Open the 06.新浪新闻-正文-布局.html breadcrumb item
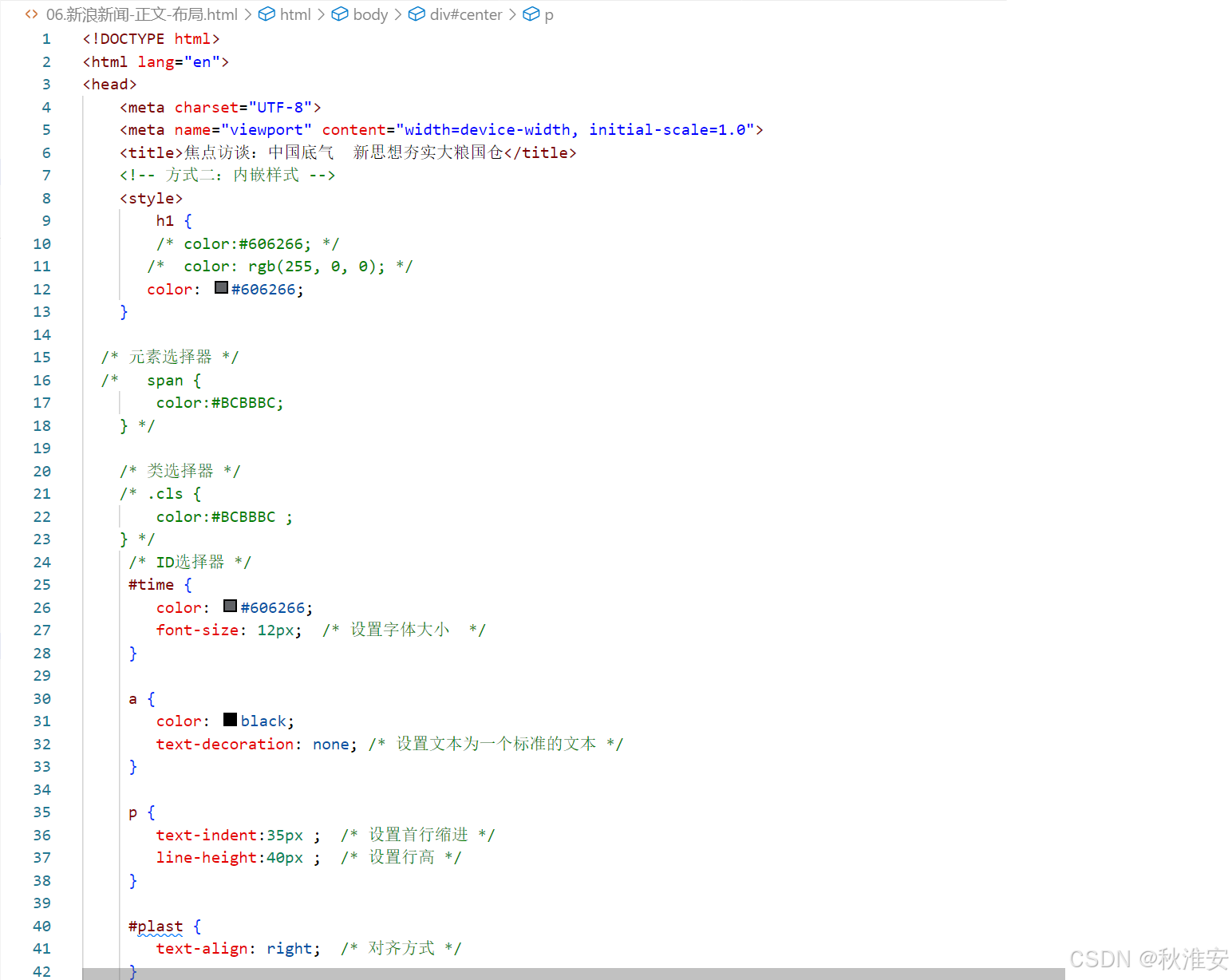1232x980 pixels. tap(142, 14)
